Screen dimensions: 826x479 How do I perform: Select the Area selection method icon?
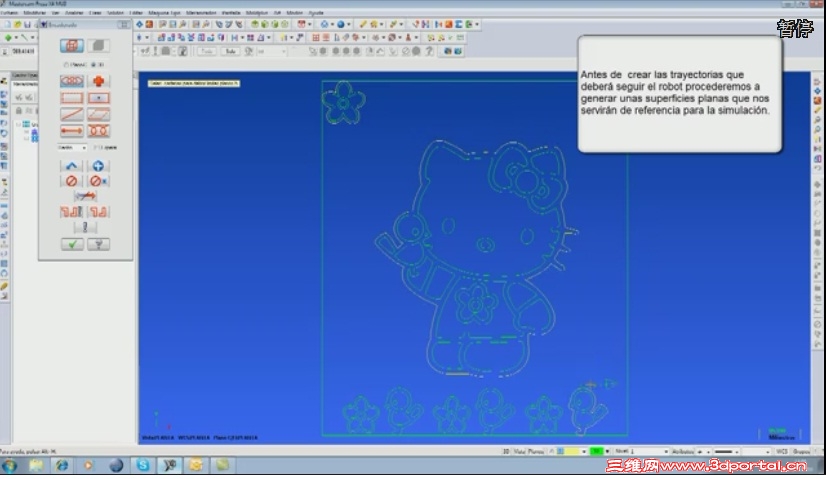tap(99, 98)
